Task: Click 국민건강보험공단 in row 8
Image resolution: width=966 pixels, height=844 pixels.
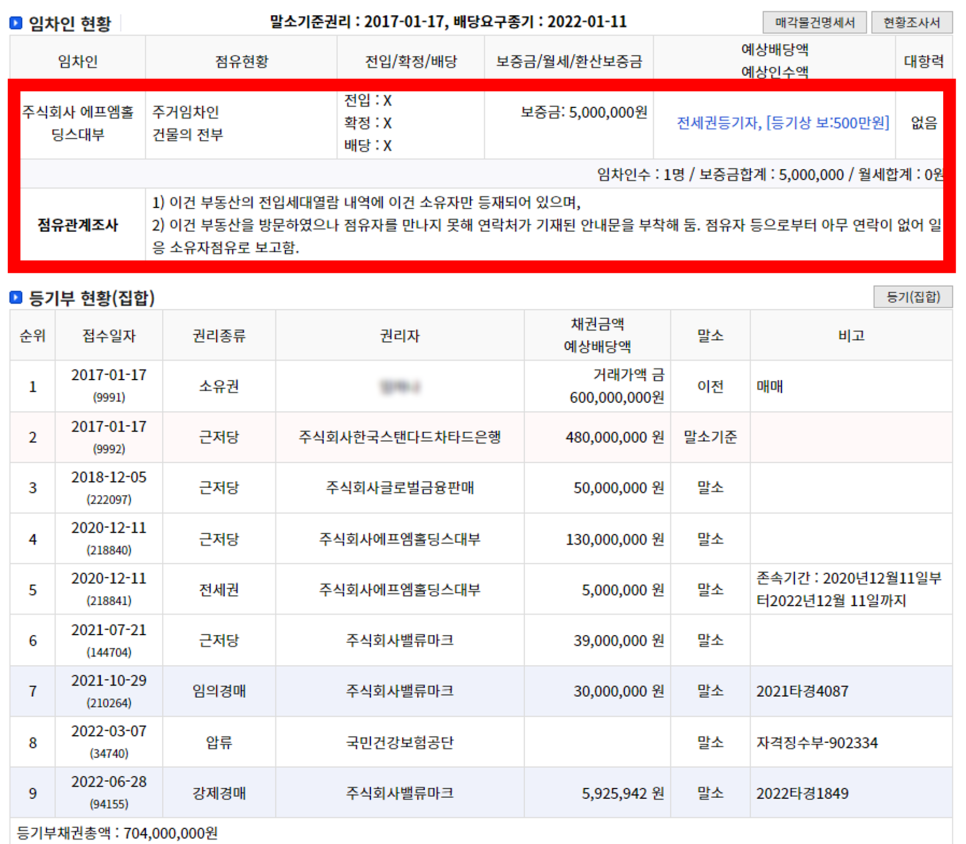Action: click(400, 742)
